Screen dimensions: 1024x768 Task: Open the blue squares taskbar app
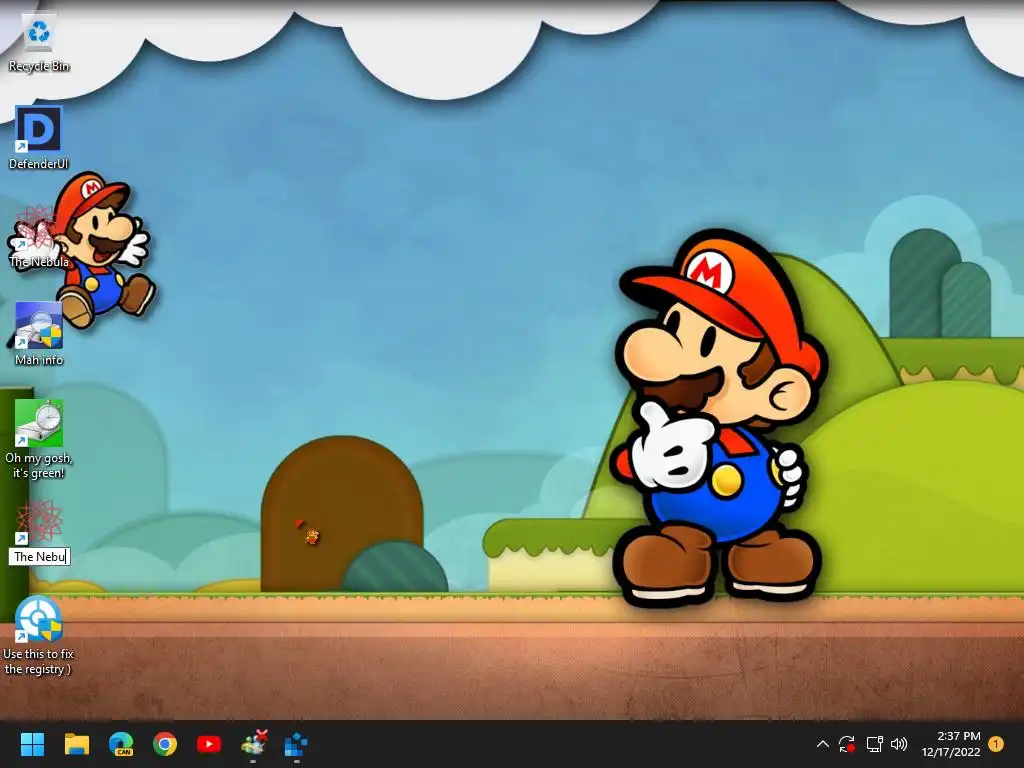[x=296, y=744]
